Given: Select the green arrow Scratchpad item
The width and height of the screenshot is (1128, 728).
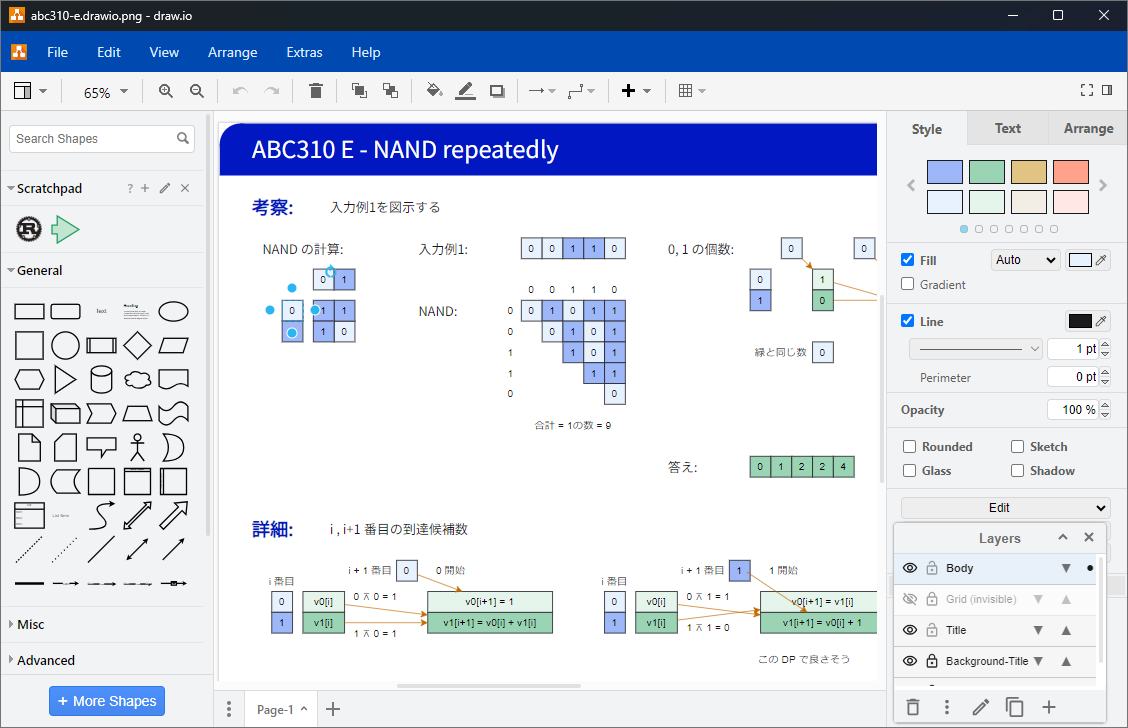Looking at the screenshot, I should [x=65, y=229].
